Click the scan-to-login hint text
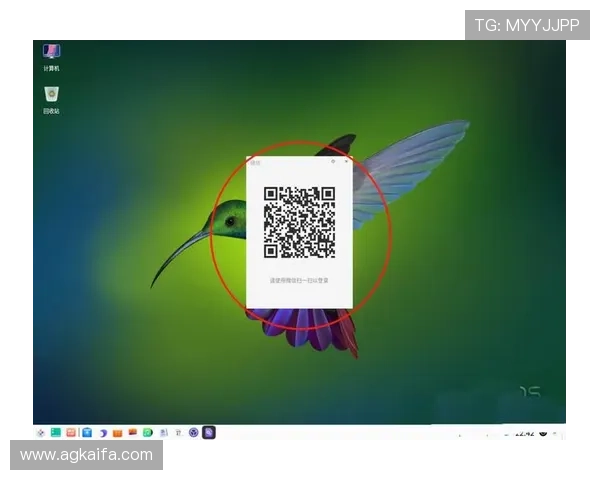Image resolution: width=600 pixels, height=480 pixels. click(299, 280)
